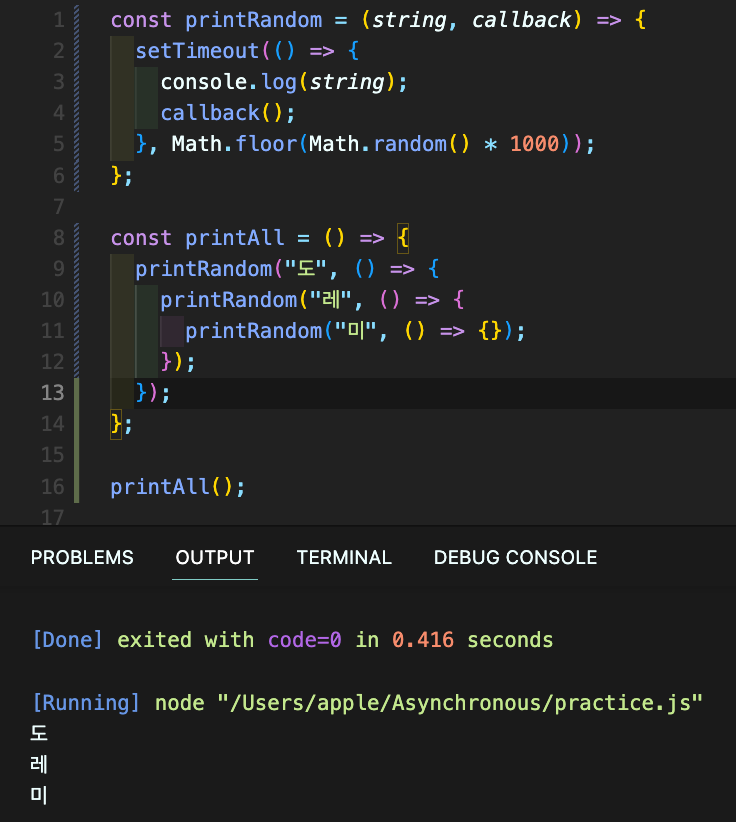Click the output line showing 도
Image resolution: width=736 pixels, height=822 pixels.
tap(39, 733)
